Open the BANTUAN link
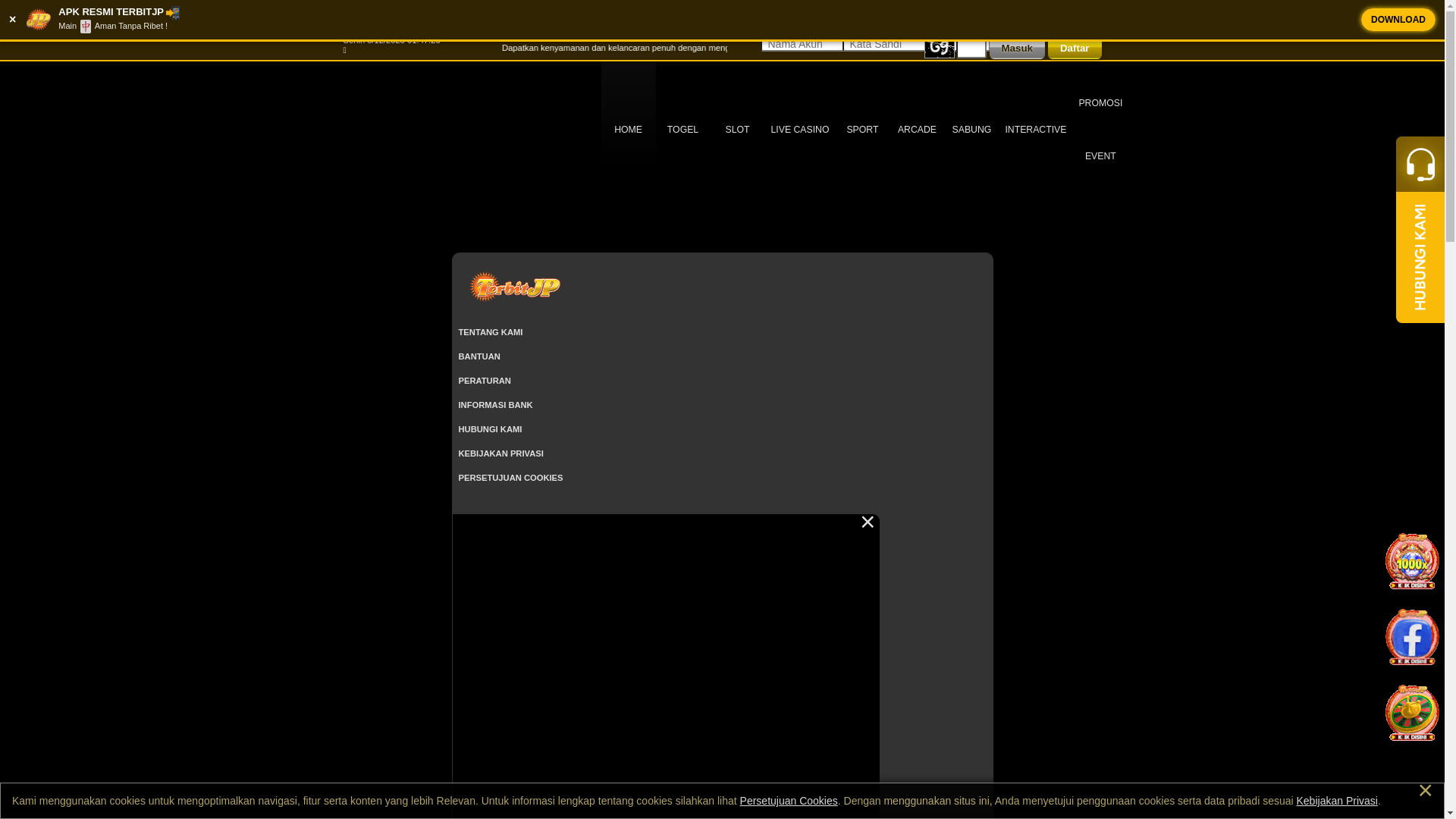The image size is (1456, 819). 479,356
